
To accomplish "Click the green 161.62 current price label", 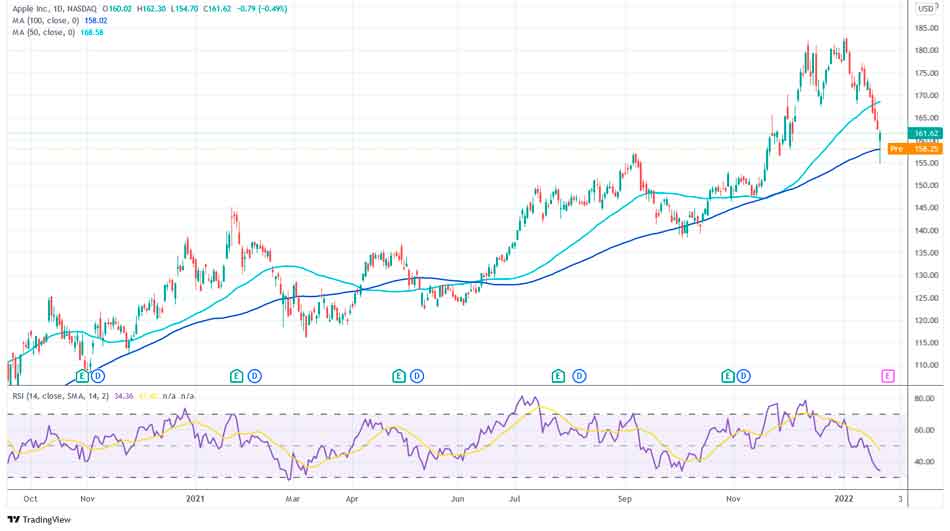I will [x=925, y=133].
